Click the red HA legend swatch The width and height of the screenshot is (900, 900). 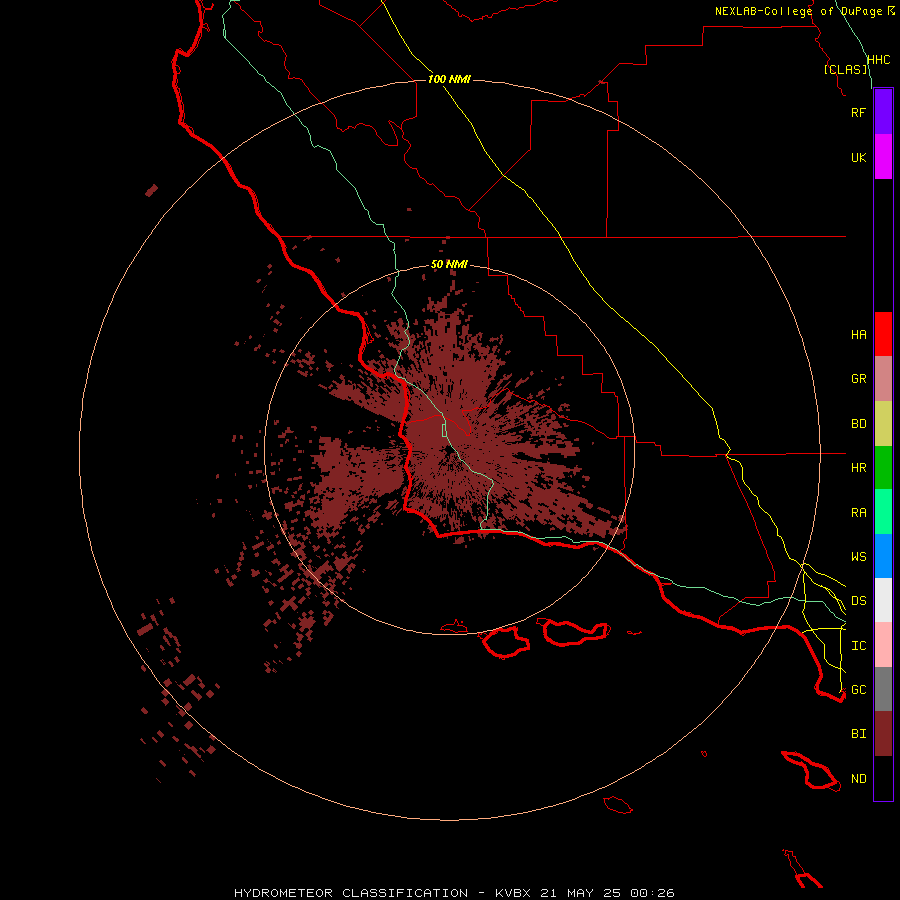(x=883, y=334)
